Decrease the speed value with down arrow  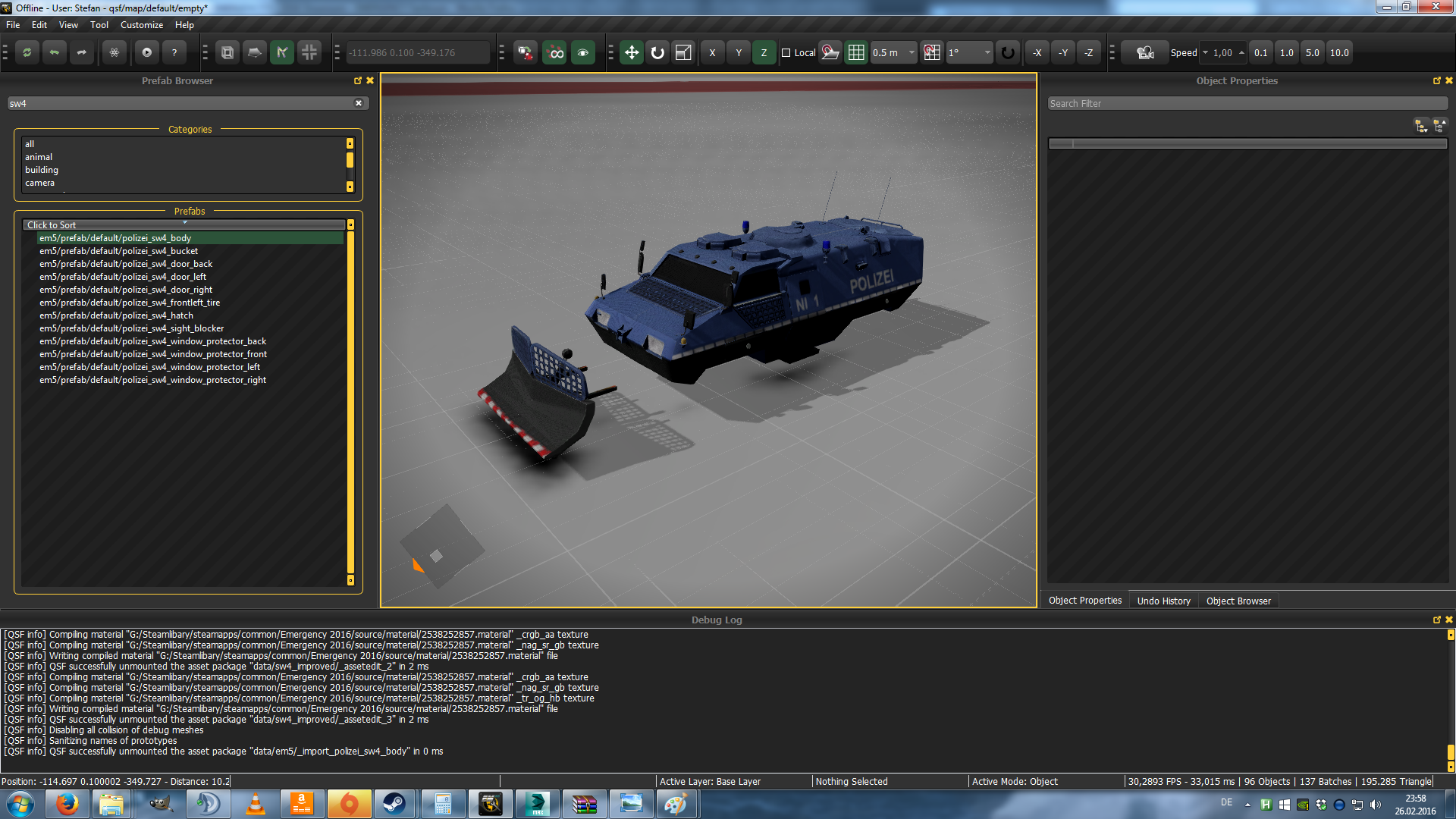1205,52
